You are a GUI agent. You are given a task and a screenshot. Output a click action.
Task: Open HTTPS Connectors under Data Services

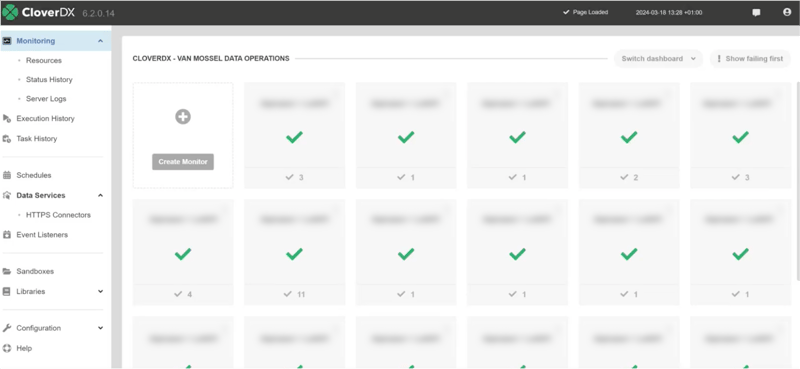pos(58,215)
